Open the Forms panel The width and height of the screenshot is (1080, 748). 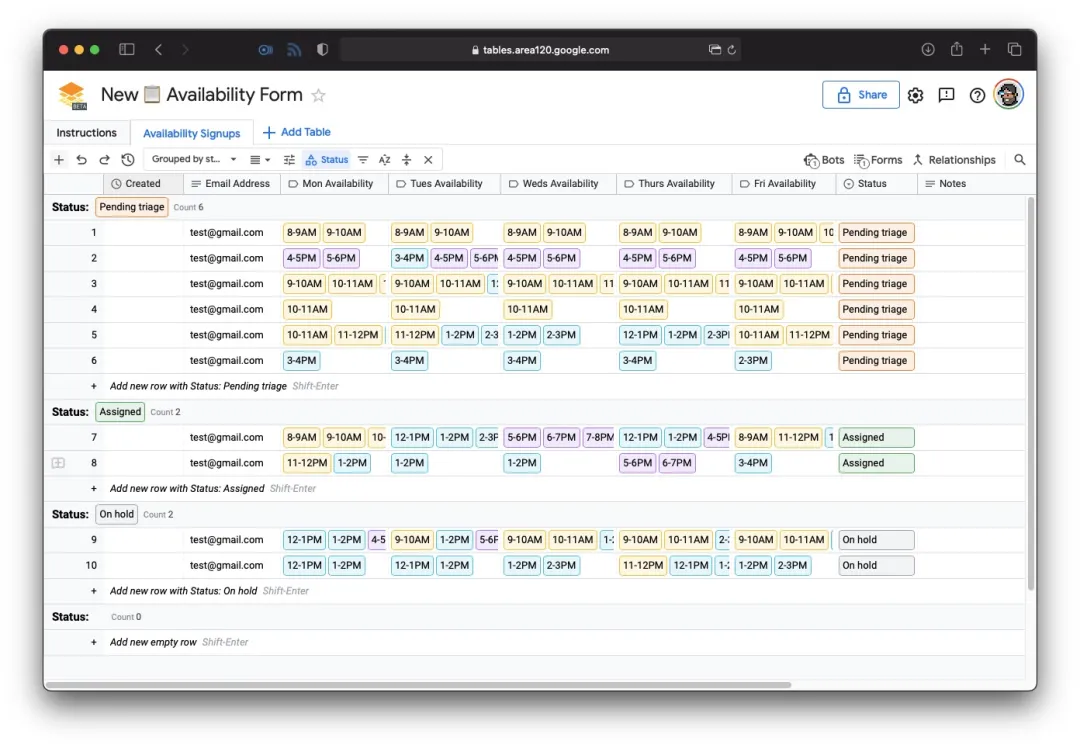tap(878, 160)
